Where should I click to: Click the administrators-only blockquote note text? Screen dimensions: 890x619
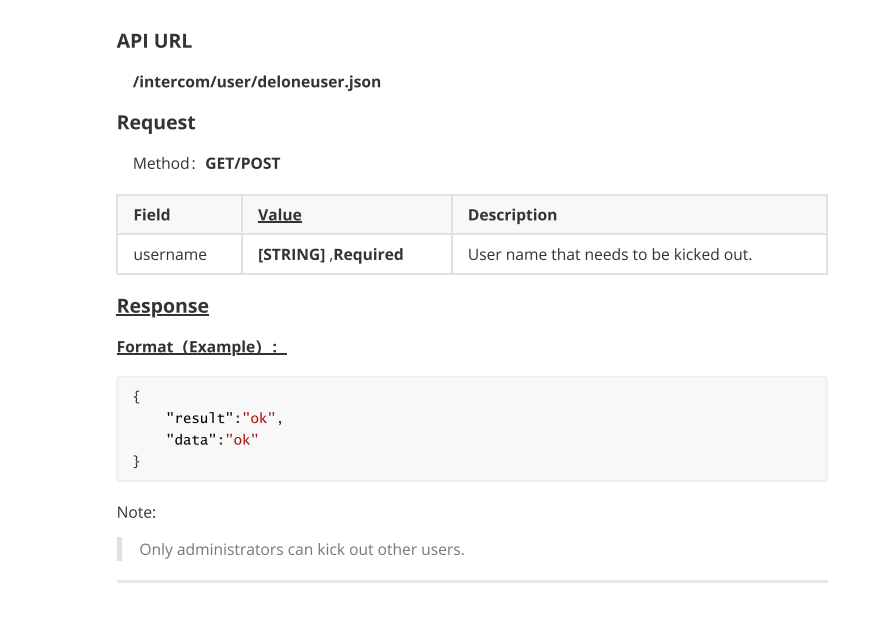302,549
